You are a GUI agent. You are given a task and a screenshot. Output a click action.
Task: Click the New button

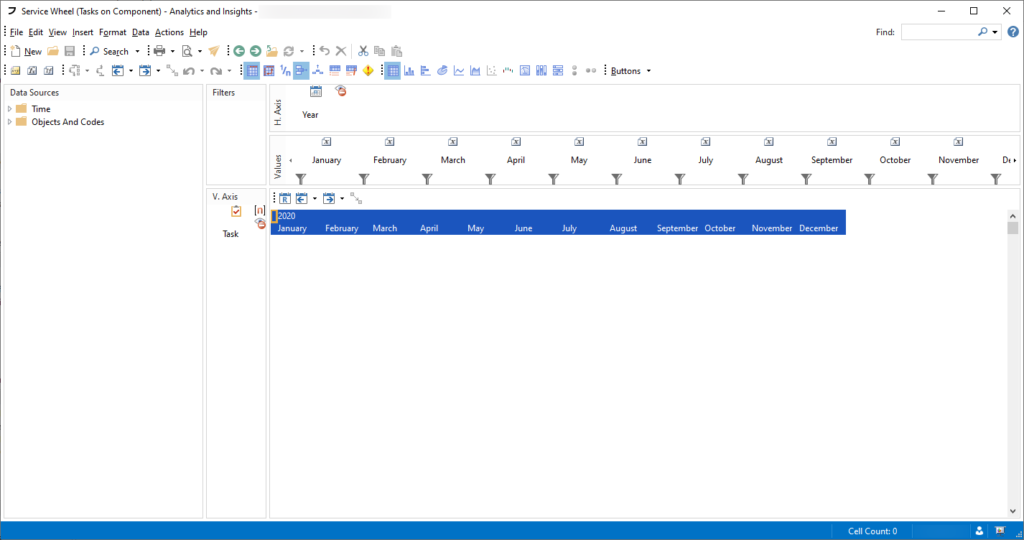pos(26,51)
